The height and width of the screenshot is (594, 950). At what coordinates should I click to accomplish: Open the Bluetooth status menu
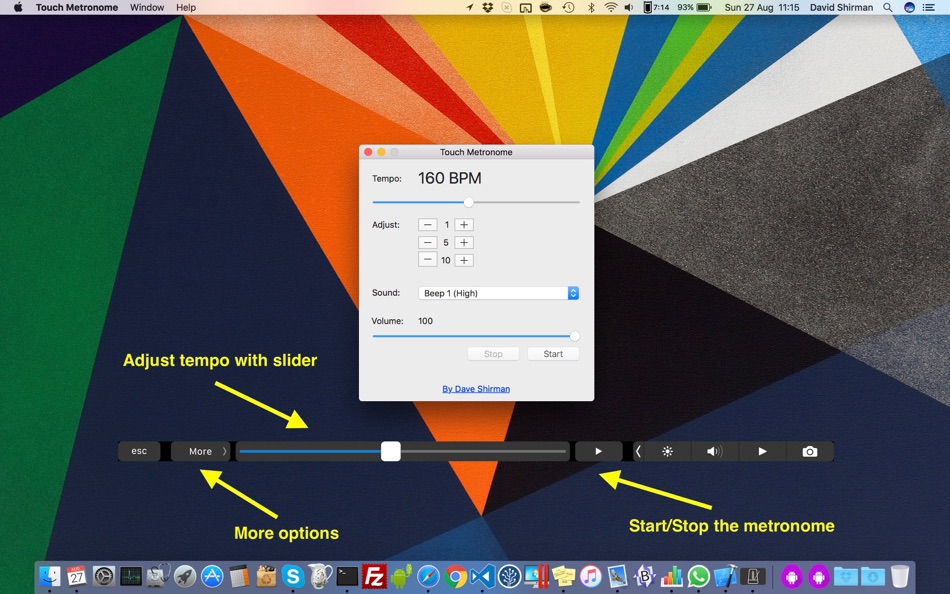(x=591, y=7)
